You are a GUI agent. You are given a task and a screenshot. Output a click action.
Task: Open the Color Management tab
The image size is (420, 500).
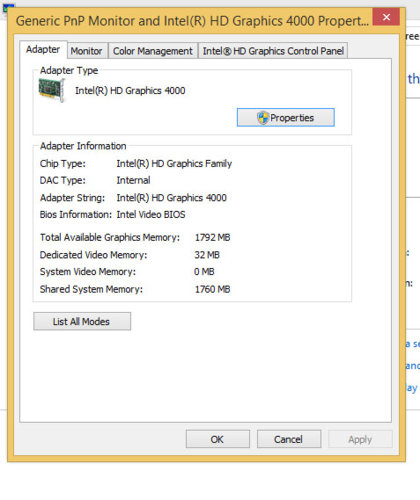pyautogui.click(x=153, y=51)
